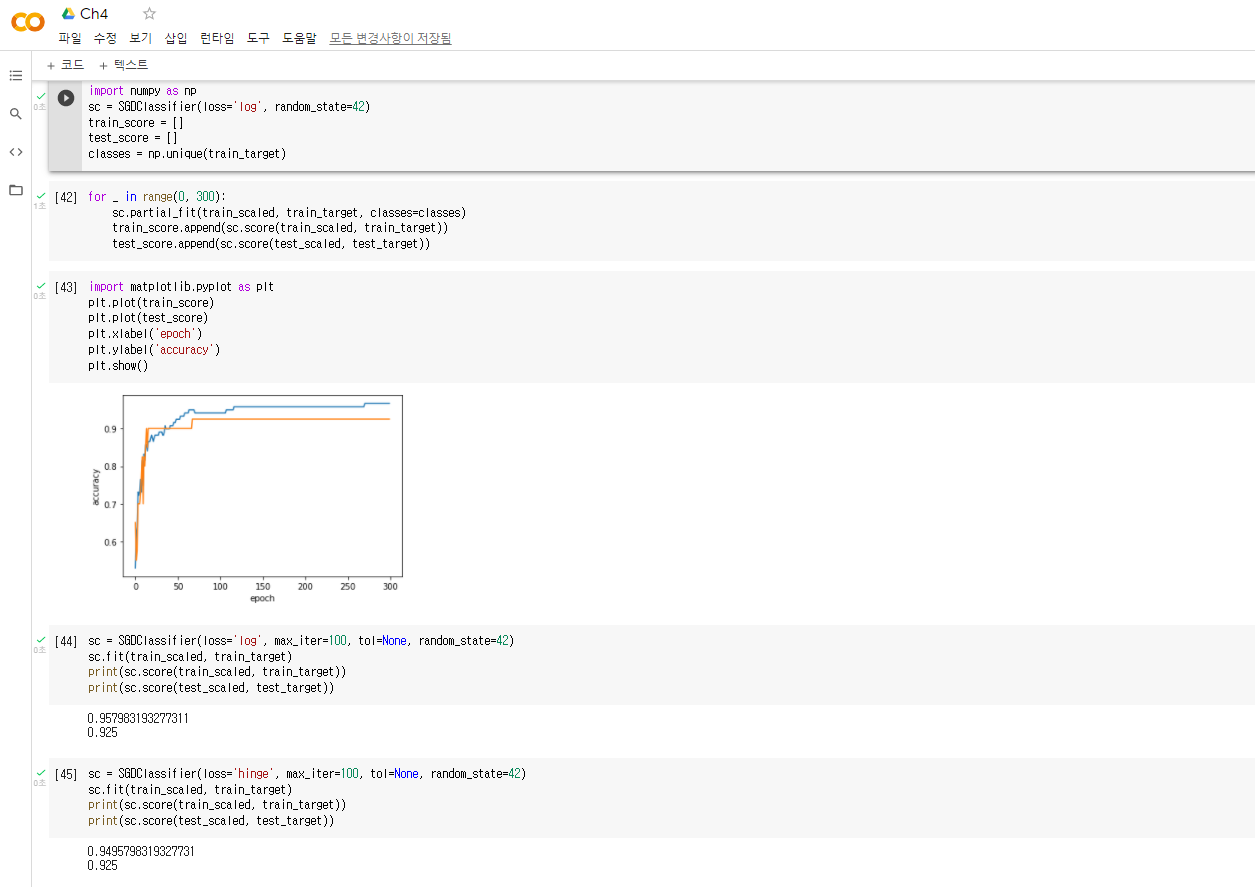The image size is (1255, 887).
Task: Click the plt.plot(test_score) line
Action: [148, 318]
